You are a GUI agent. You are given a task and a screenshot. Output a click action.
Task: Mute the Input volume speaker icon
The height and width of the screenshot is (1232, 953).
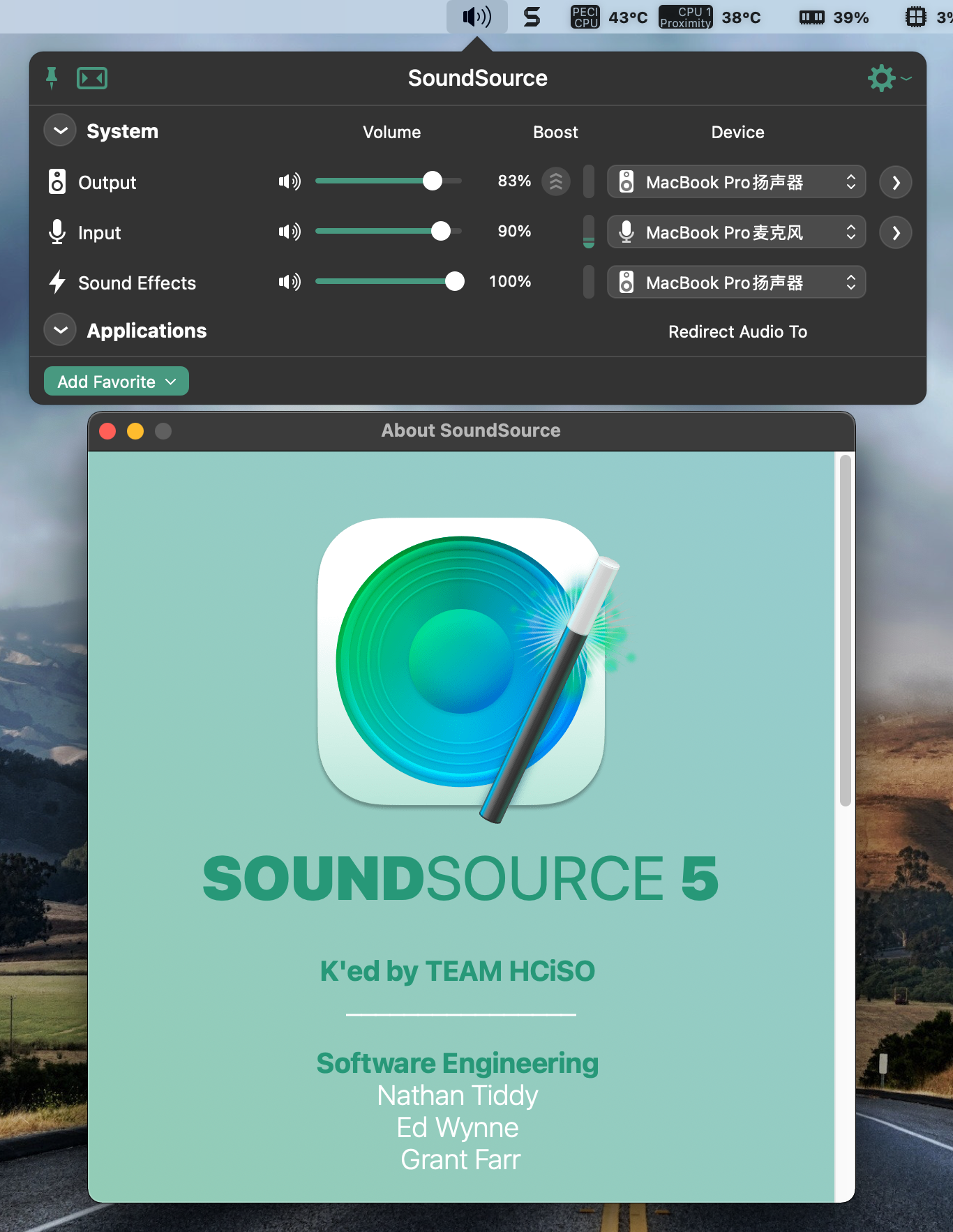(290, 232)
